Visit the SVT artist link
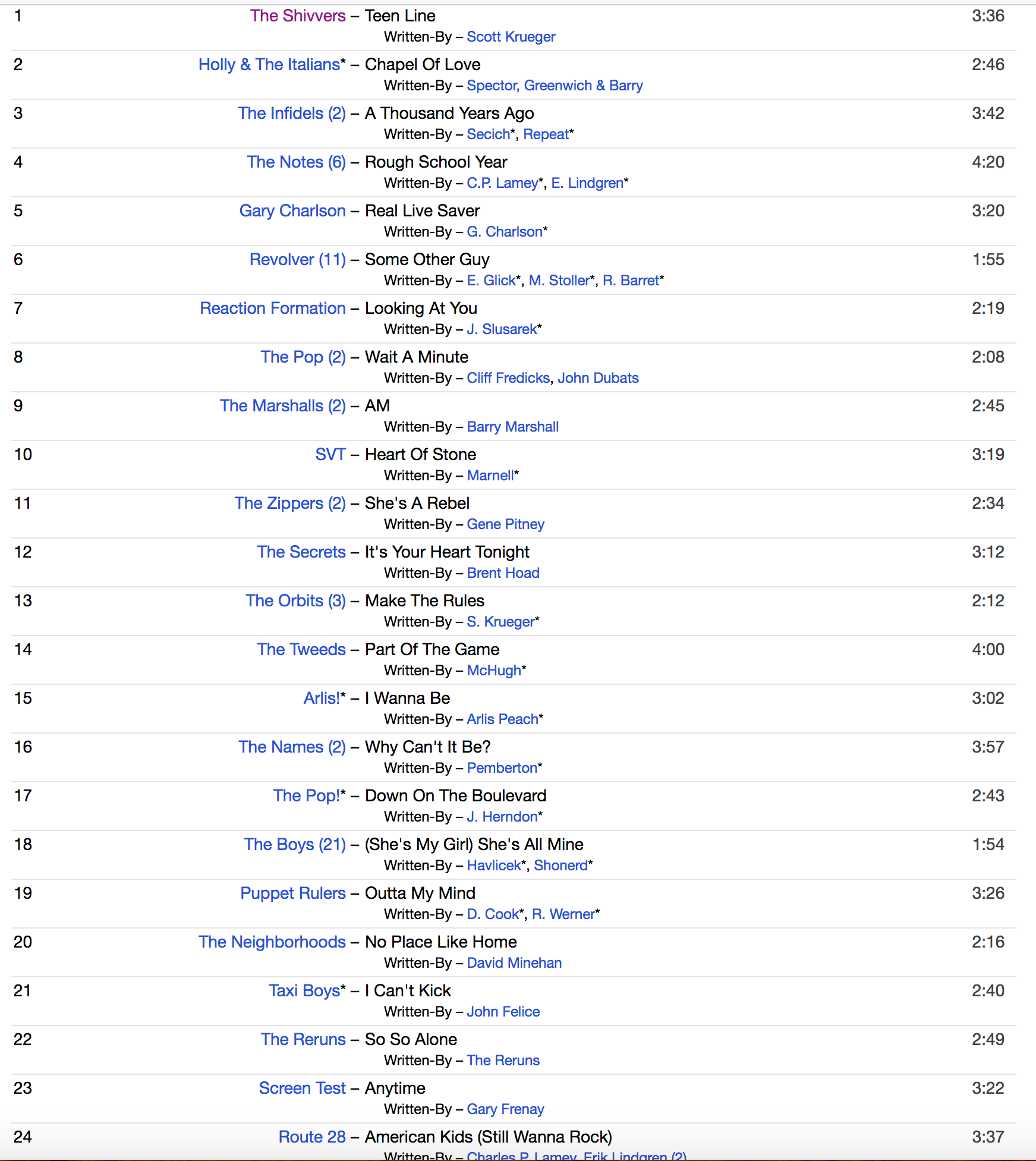The image size is (1036, 1161). click(x=330, y=455)
